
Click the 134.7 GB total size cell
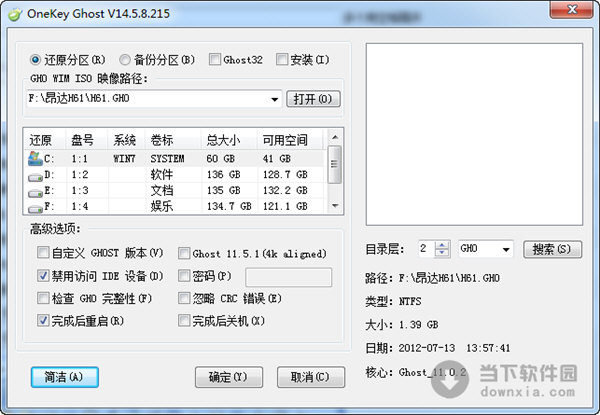click(x=229, y=207)
